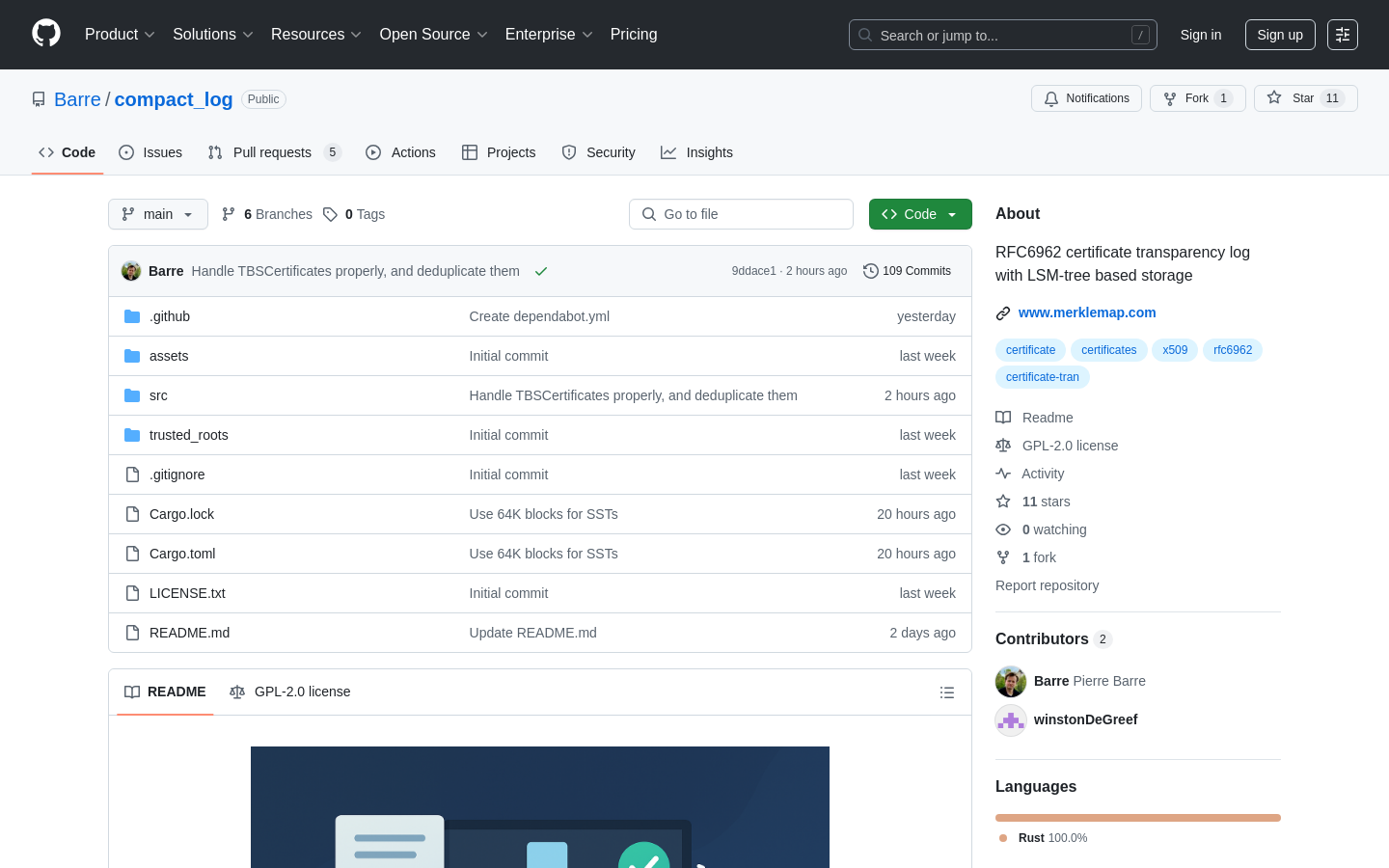The image size is (1389, 868).
Task: Select the GPL-2.0 license tab in README panel
Action: point(290,692)
